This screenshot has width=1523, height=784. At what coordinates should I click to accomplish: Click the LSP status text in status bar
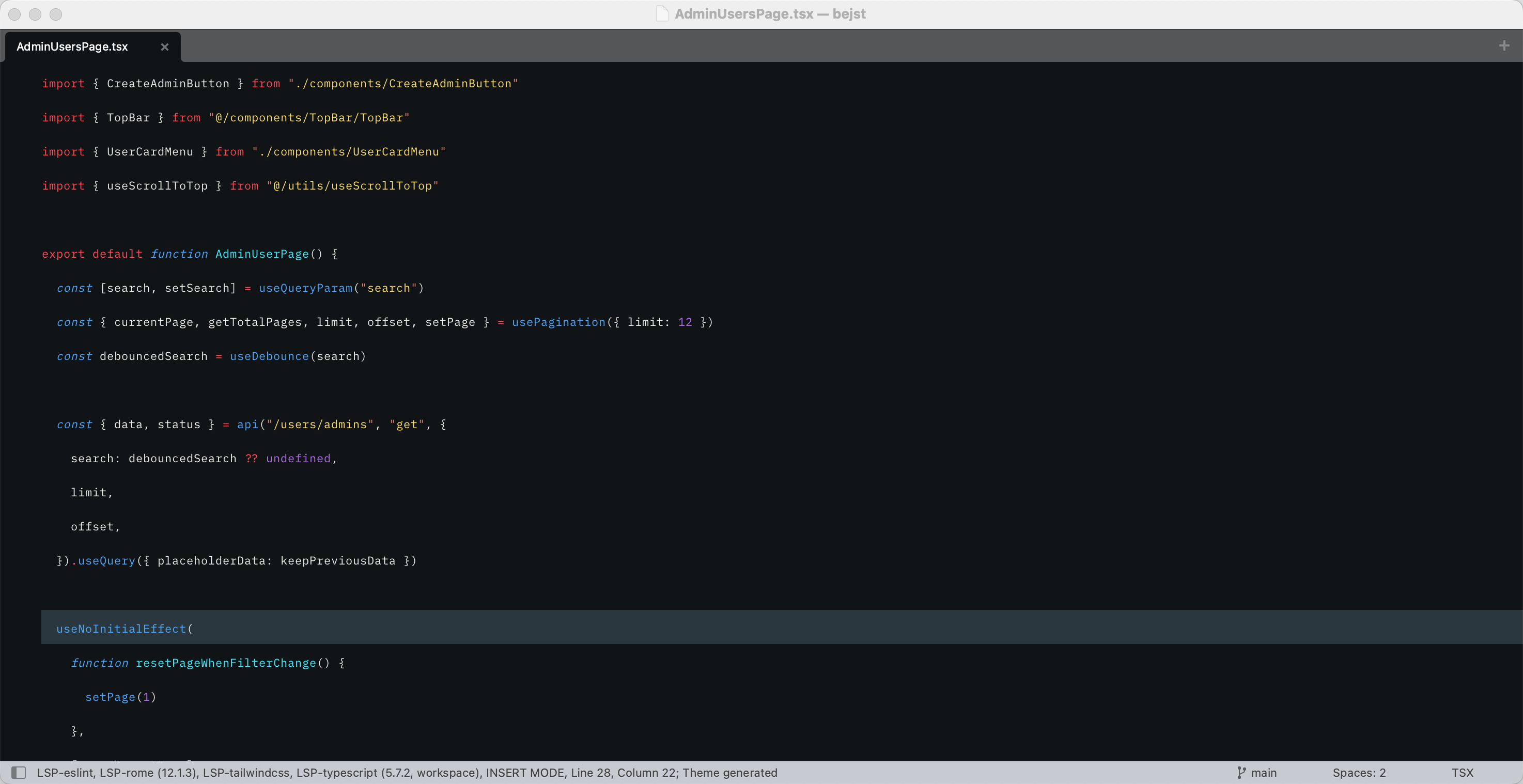407,772
